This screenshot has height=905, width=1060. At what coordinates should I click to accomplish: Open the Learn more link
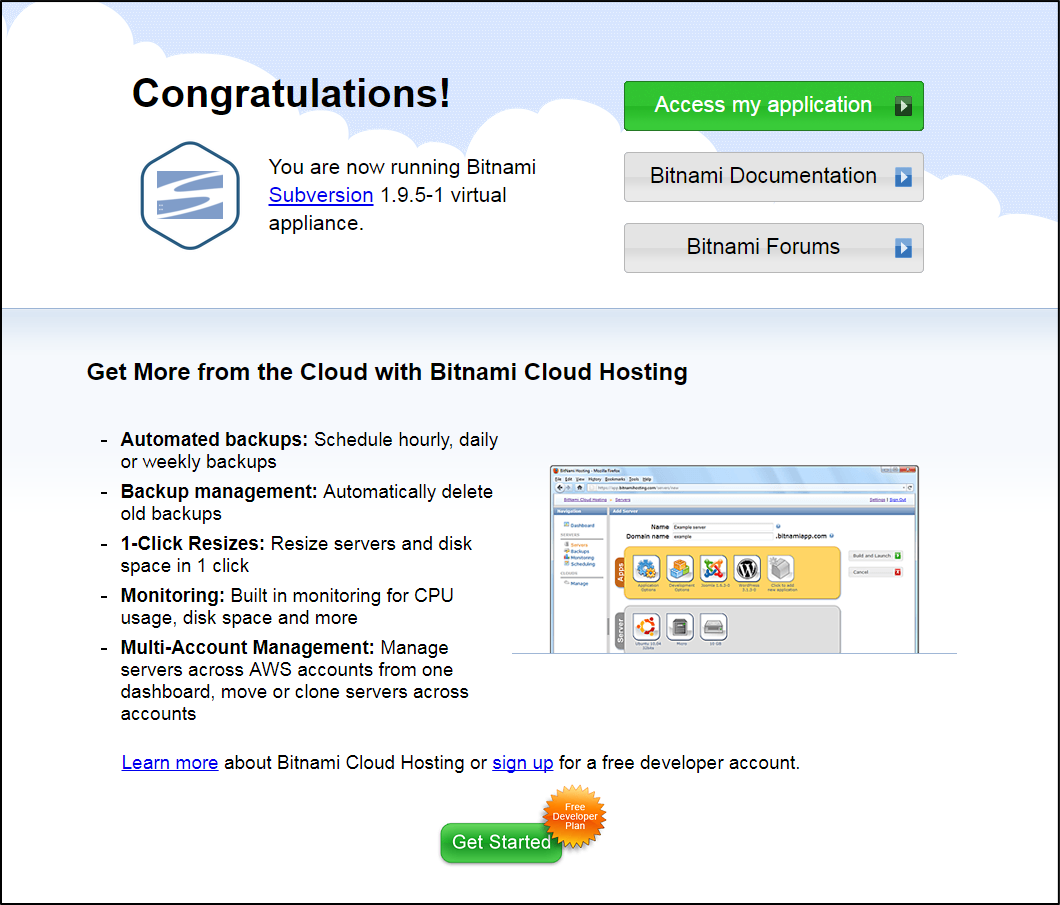click(x=170, y=762)
